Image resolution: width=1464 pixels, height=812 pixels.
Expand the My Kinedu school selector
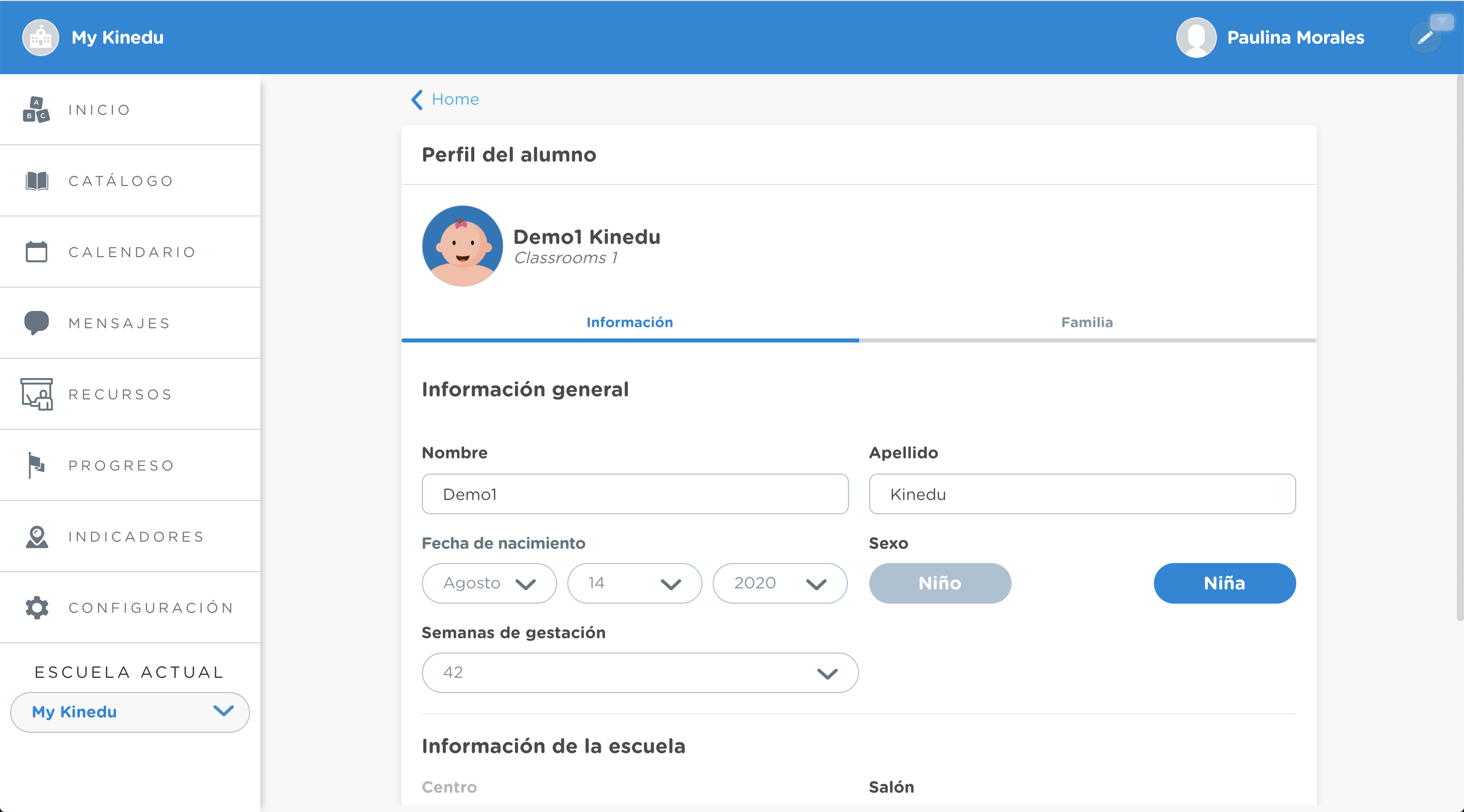click(130, 712)
